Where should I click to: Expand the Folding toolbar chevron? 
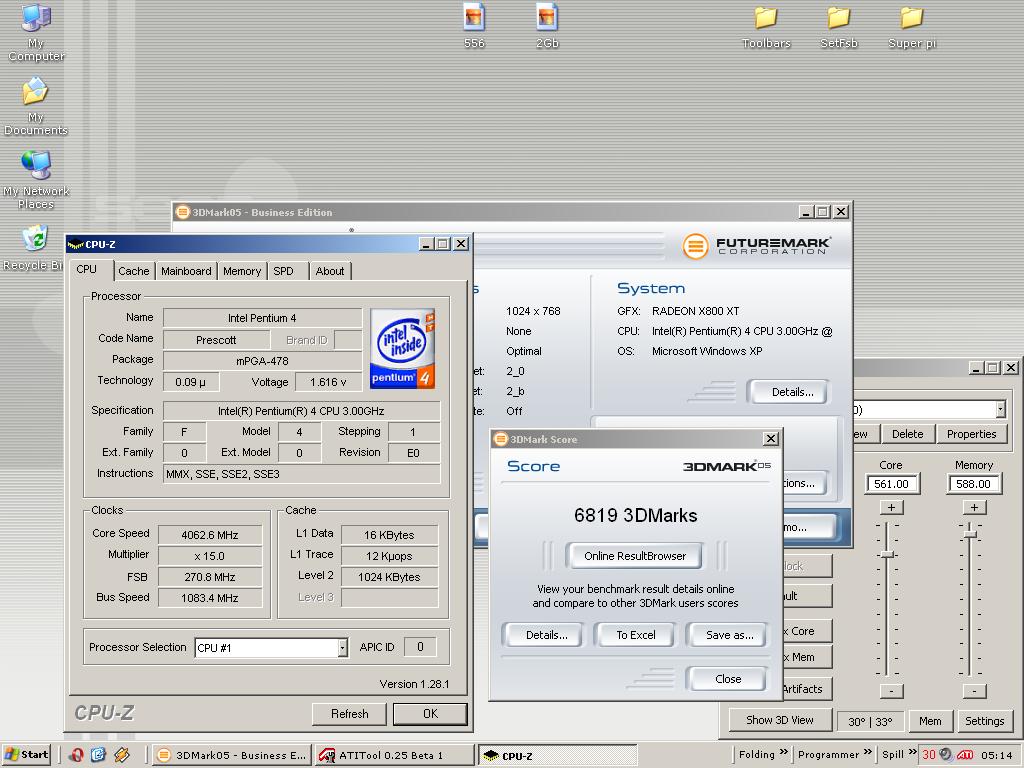click(x=783, y=752)
